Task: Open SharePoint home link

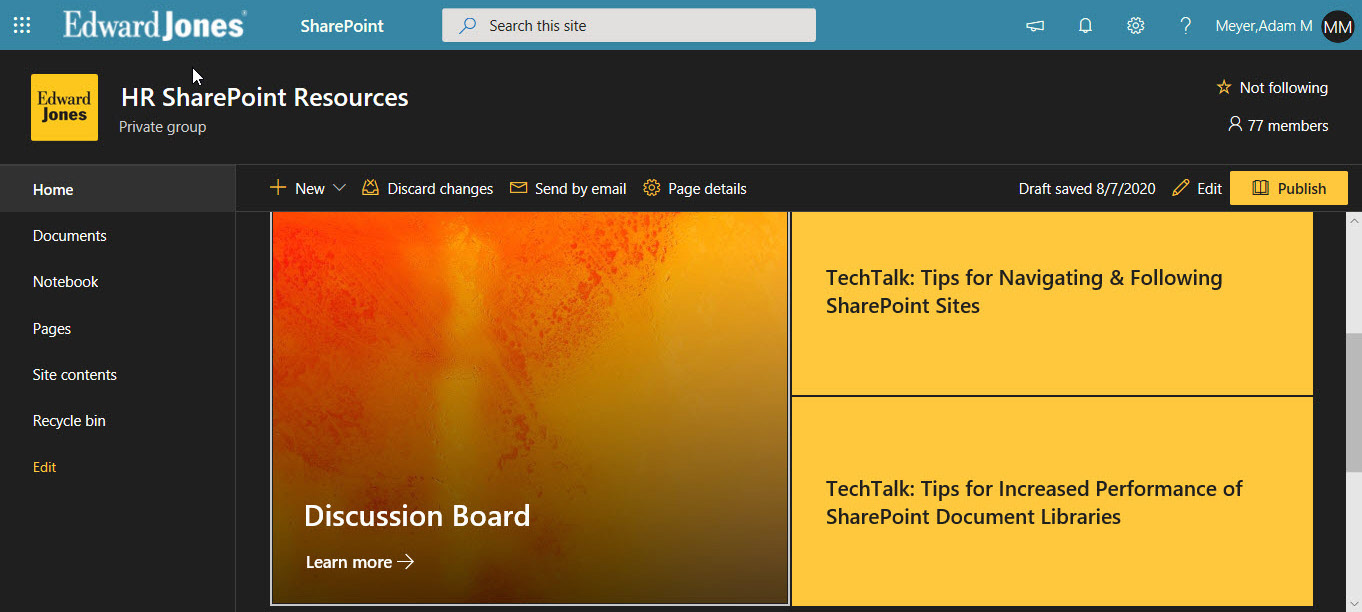Action: [x=342, y=26]
